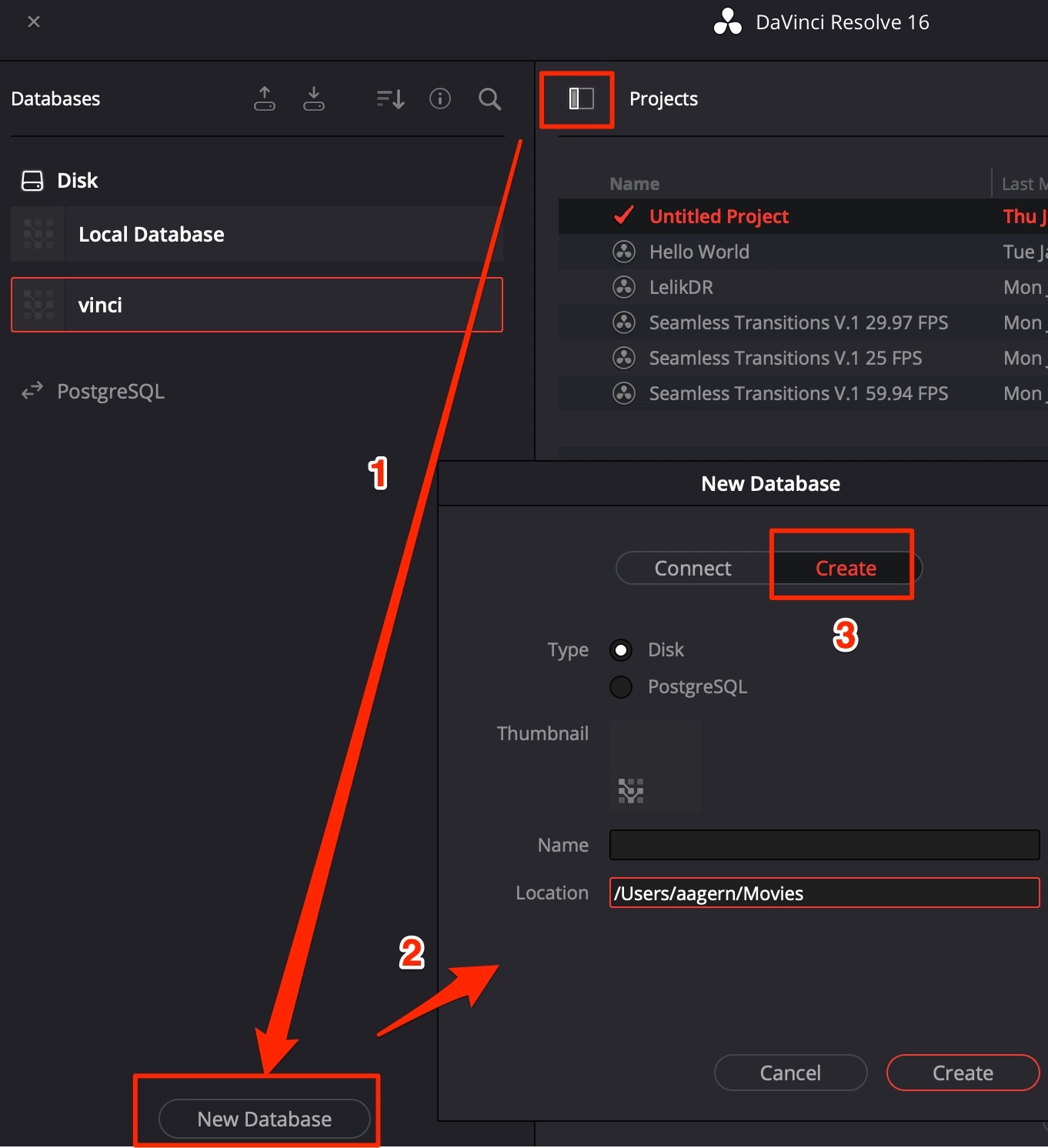Viewport: 1048px width, 1148px height.
Task: Select the vinci database entry
Action: pyautogui.click(x=257, y=305)
